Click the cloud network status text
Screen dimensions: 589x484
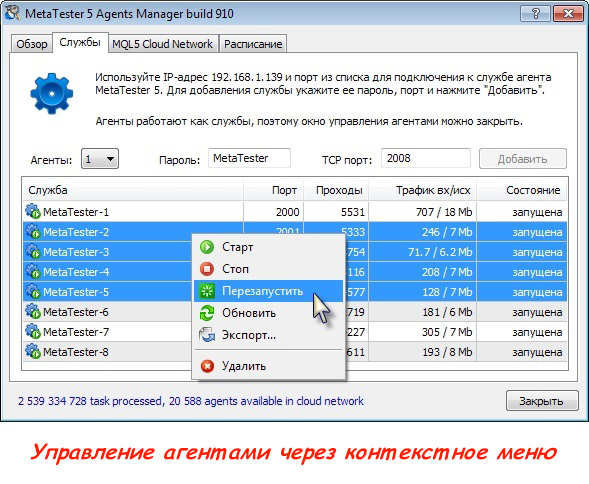(191, 401)
